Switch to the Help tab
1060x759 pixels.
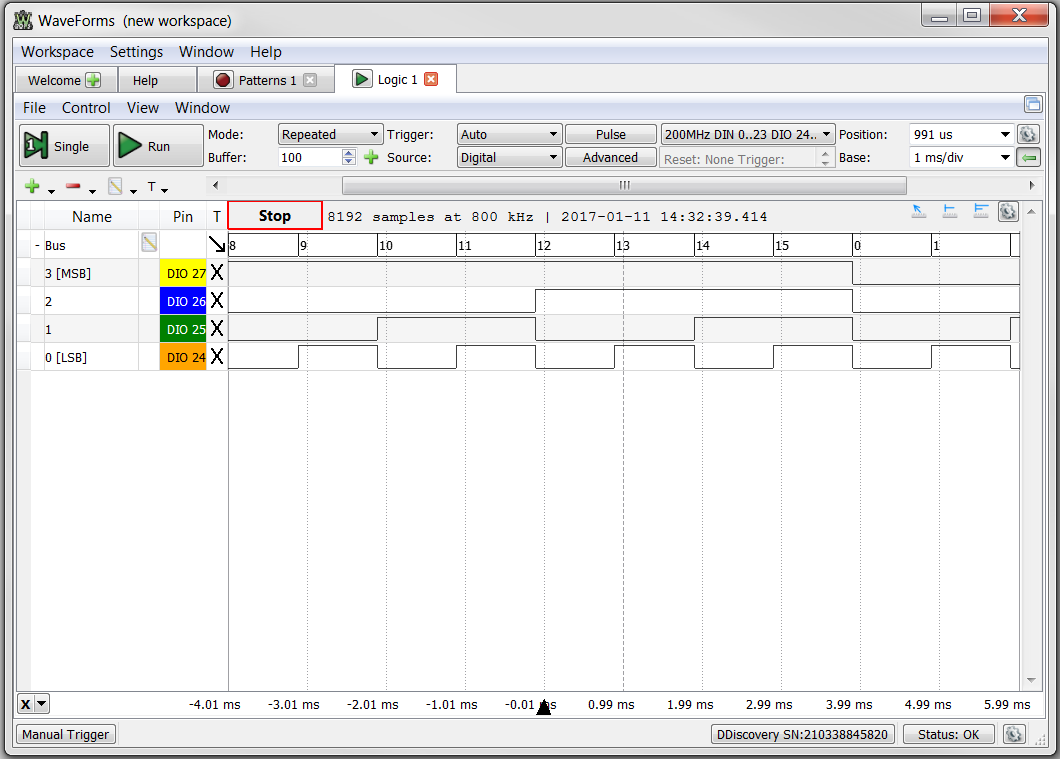tap(158, 80)
